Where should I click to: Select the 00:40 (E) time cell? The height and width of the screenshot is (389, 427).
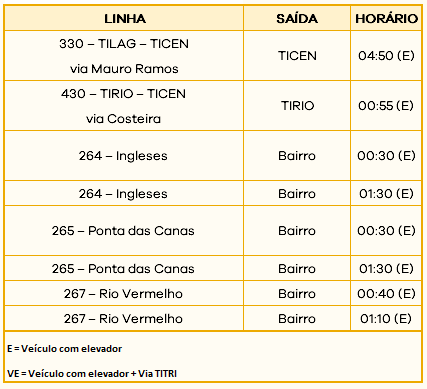[x=386, y=293]
